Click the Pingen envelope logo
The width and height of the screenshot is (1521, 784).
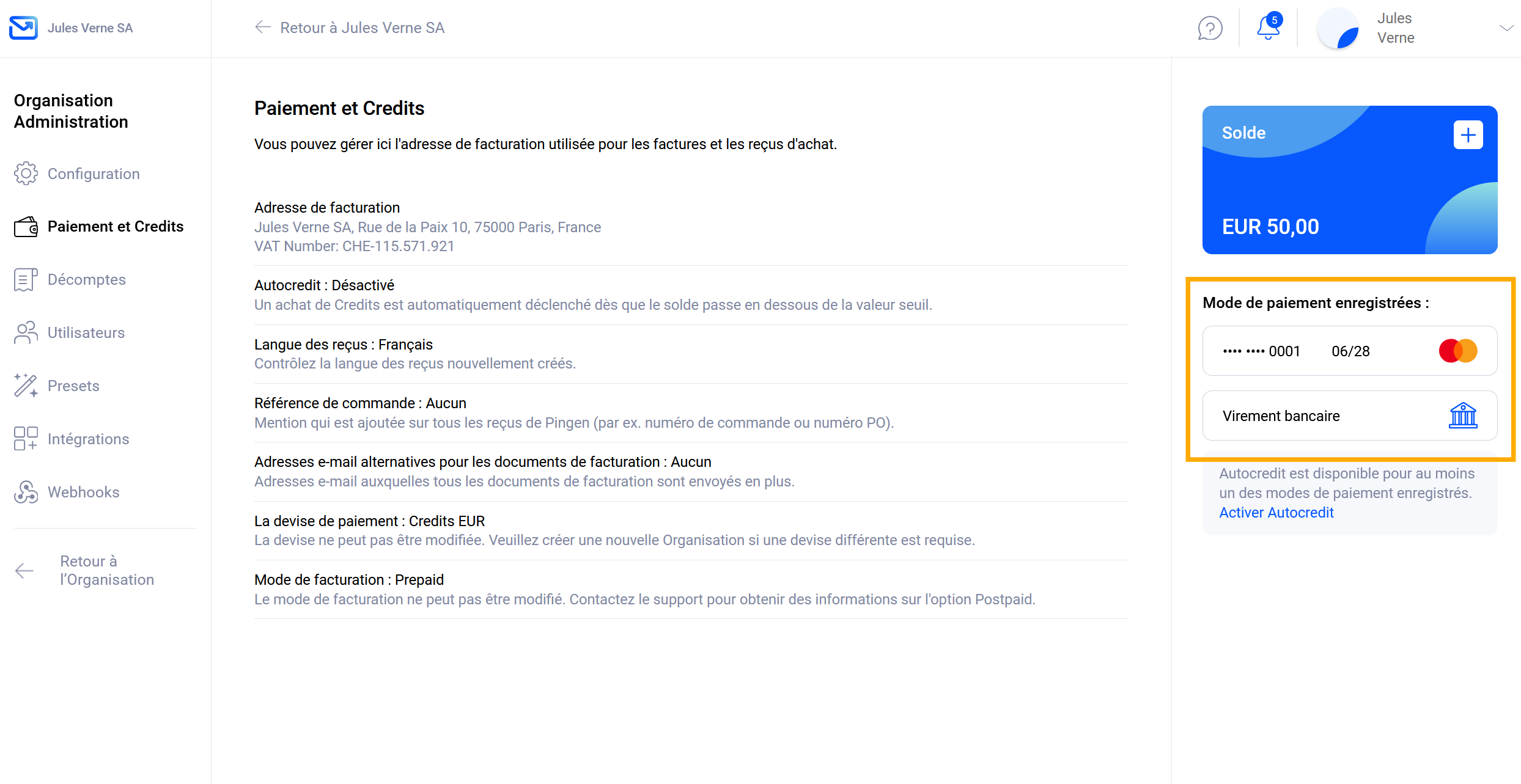[23, 27]
